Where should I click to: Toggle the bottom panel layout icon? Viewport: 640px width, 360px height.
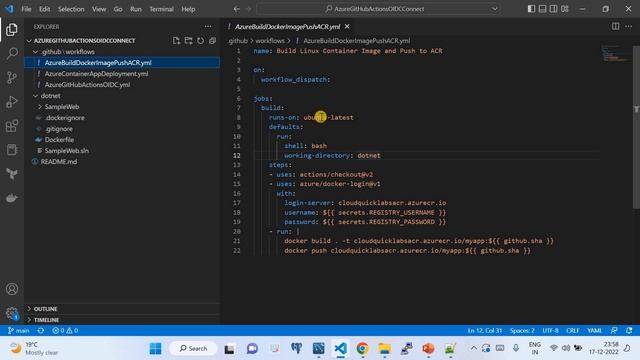coord(542,9)
